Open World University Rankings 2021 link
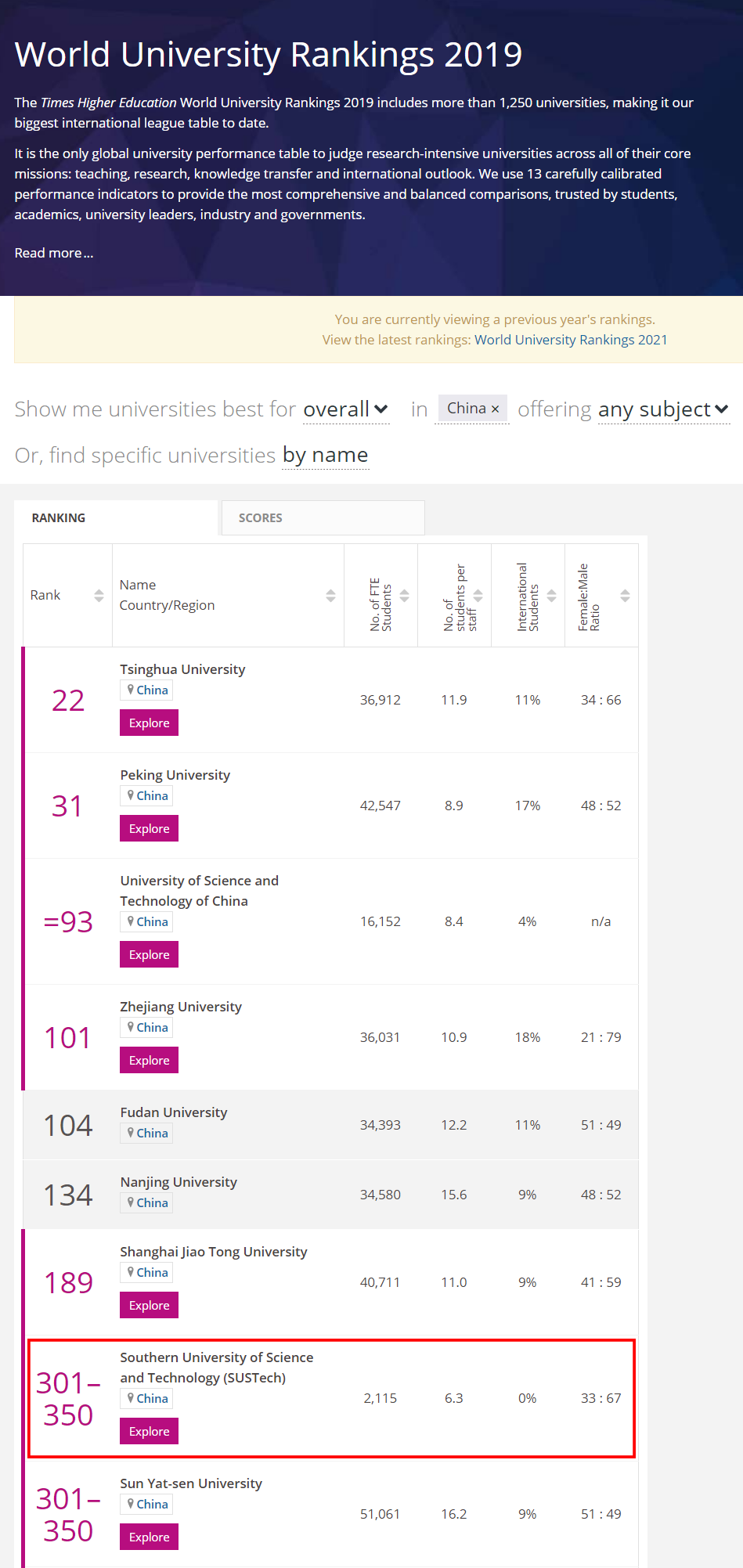This screenshot has width=743, height=1568. [571, 340]
